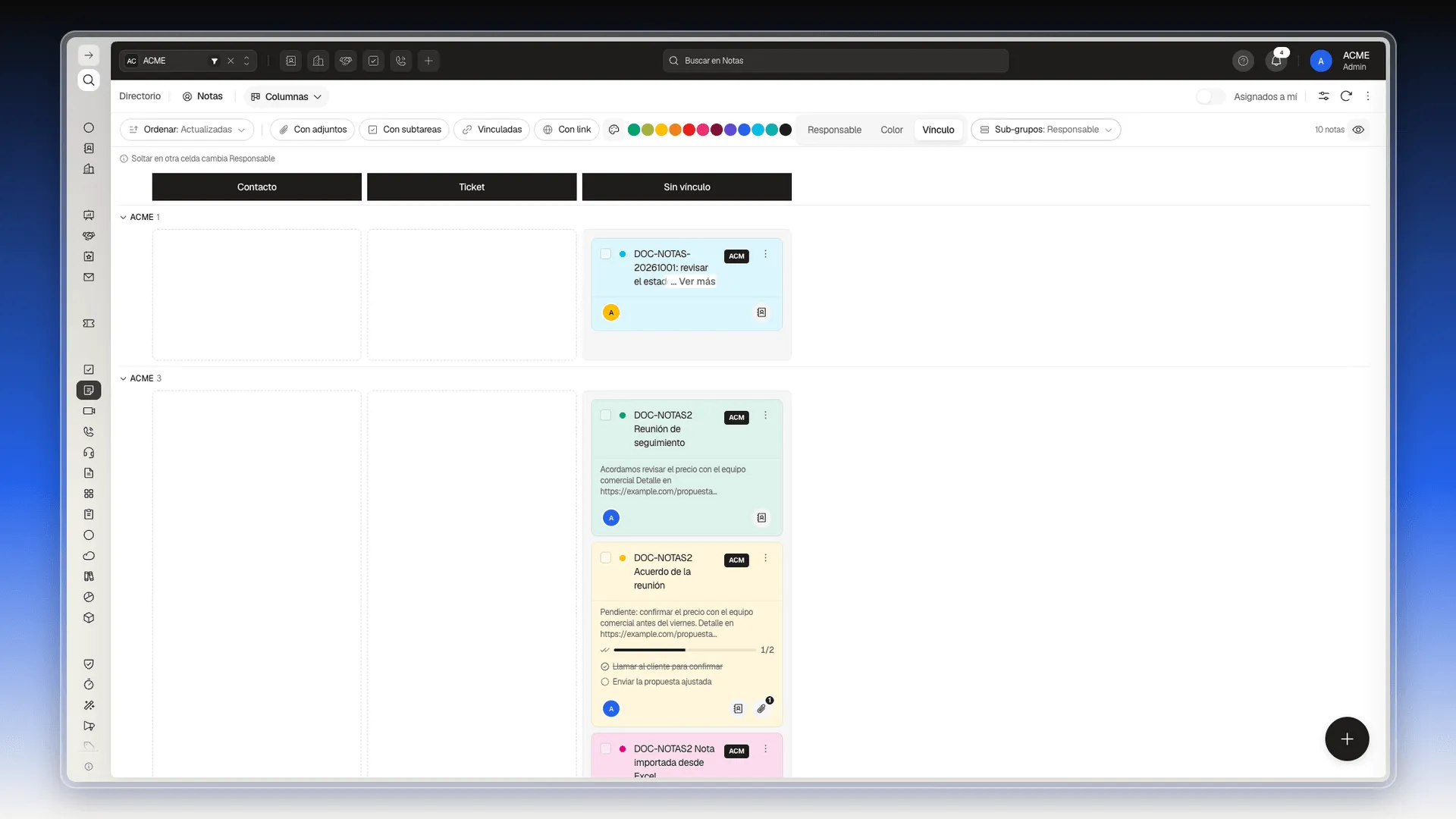This screenshot has height=819, width=1456.
Task: Open options menu of Reunión de seguimiento note
Action: [765, 416]
